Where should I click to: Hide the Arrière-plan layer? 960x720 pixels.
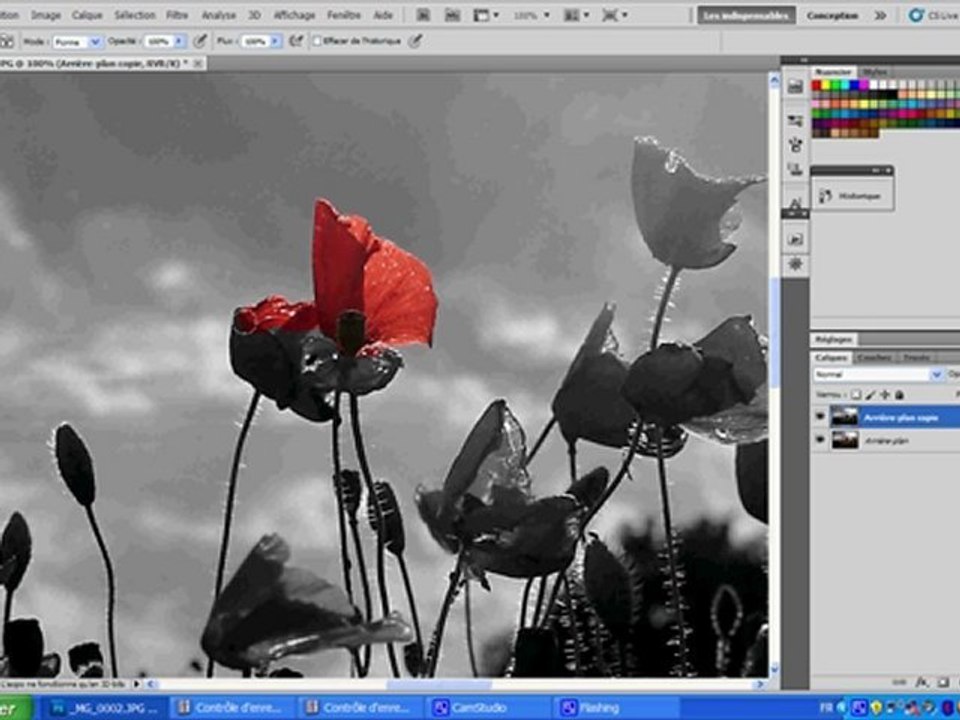(820, 440)
